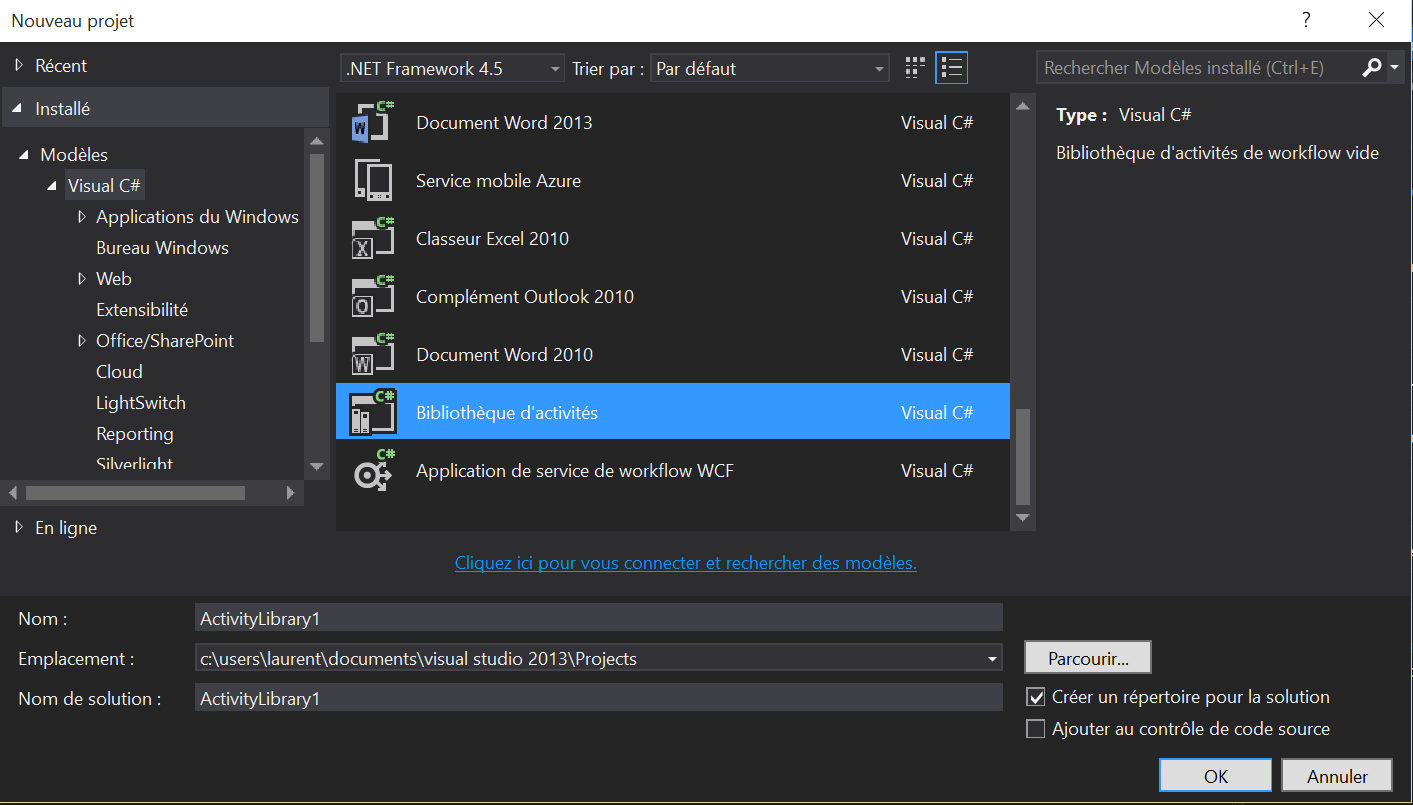Image resolution: width=1413 pixels, height=805 pixels.
Task: Click the tree panel scroll up arrow
Action: 317,141
